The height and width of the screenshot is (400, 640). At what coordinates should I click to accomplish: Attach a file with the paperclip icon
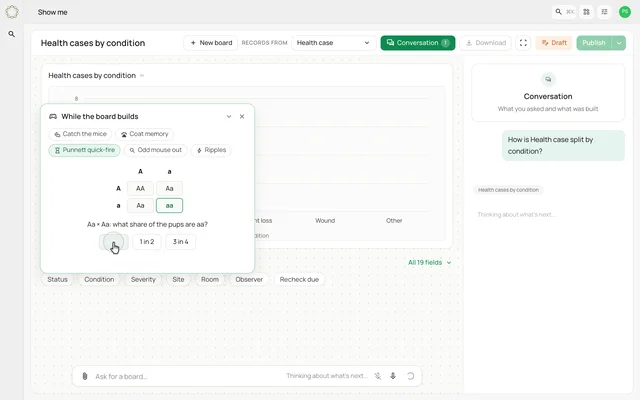click(85, 376)
